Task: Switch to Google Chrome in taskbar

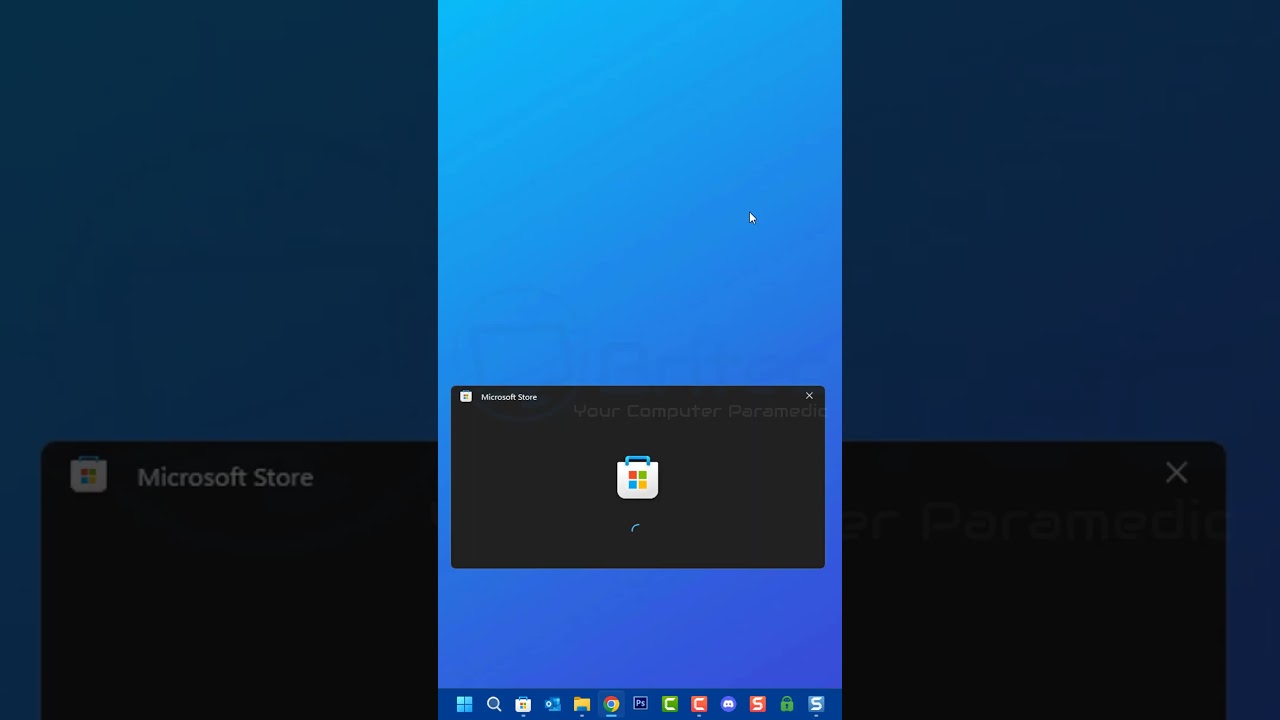Action: tap(611, 704)
